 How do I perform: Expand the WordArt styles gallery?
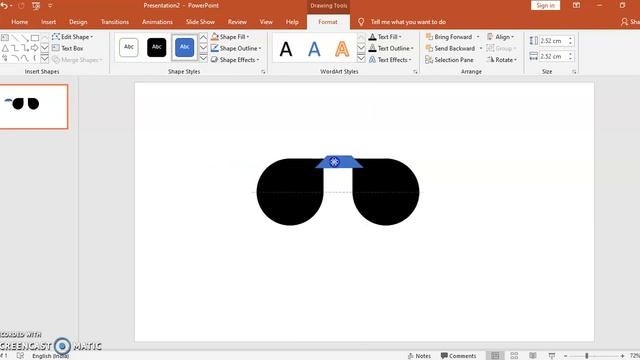pos(361,58)
